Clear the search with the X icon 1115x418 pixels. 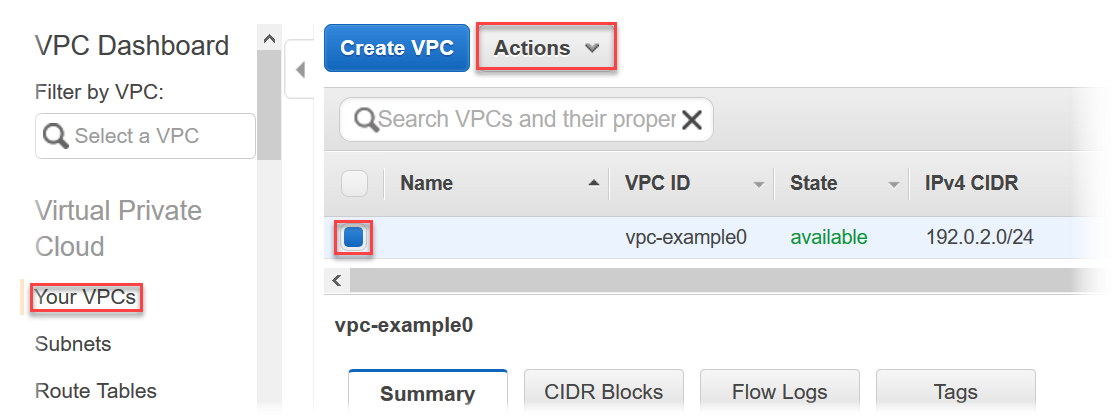(691, 120)
